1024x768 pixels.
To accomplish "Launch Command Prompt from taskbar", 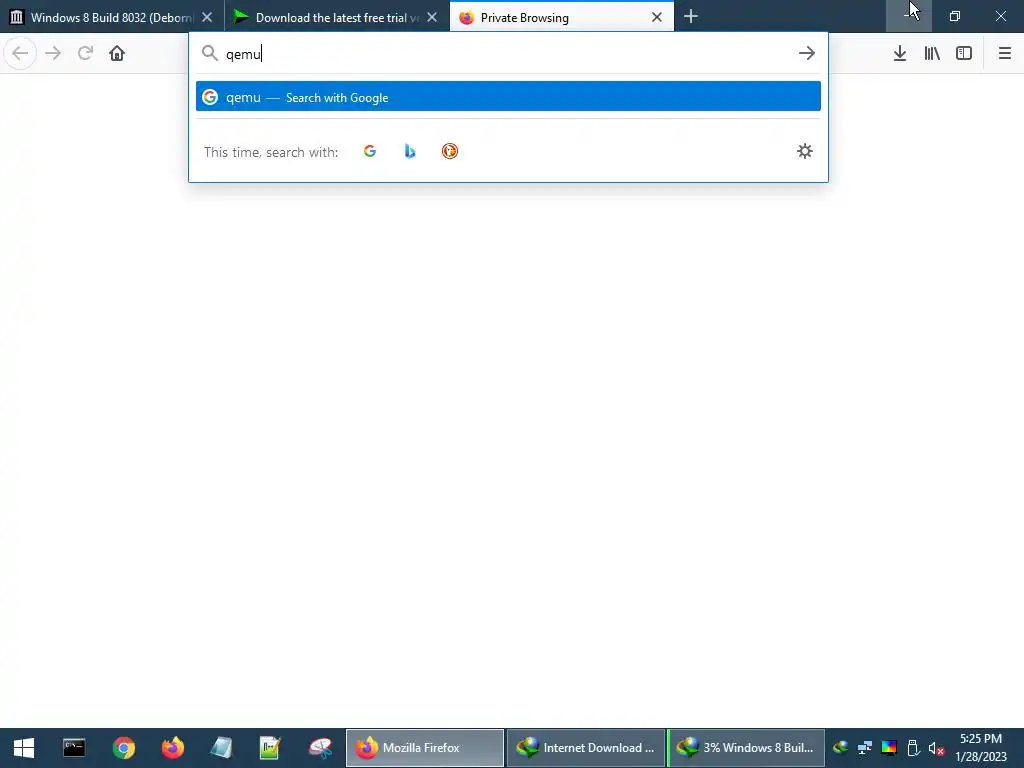I will 74,748.
